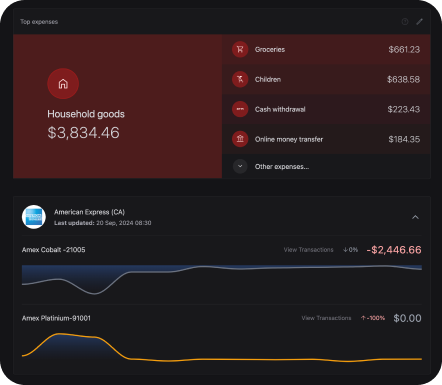Screen dimensions: 442x385
Task: Click the Amex Cobalt -21005 account name
Action: tap(53, 250)
